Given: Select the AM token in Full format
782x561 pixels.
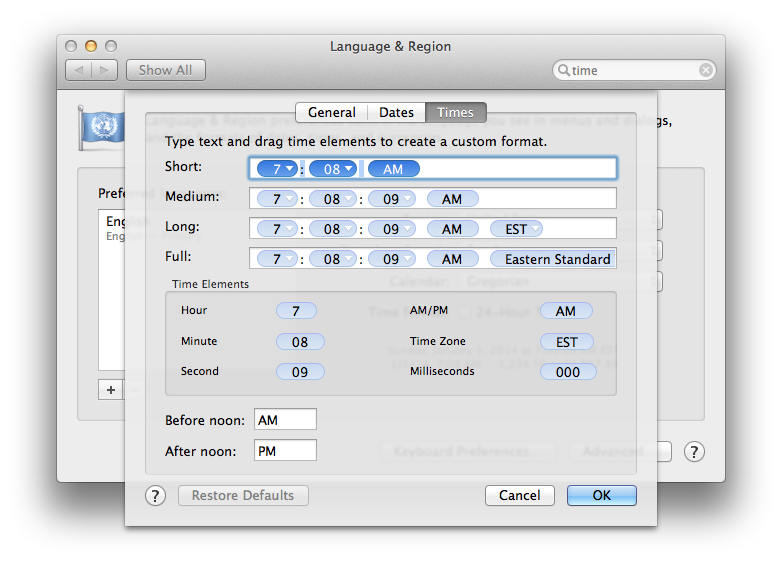Looking at the screenshot, I should tap(452, 259).
